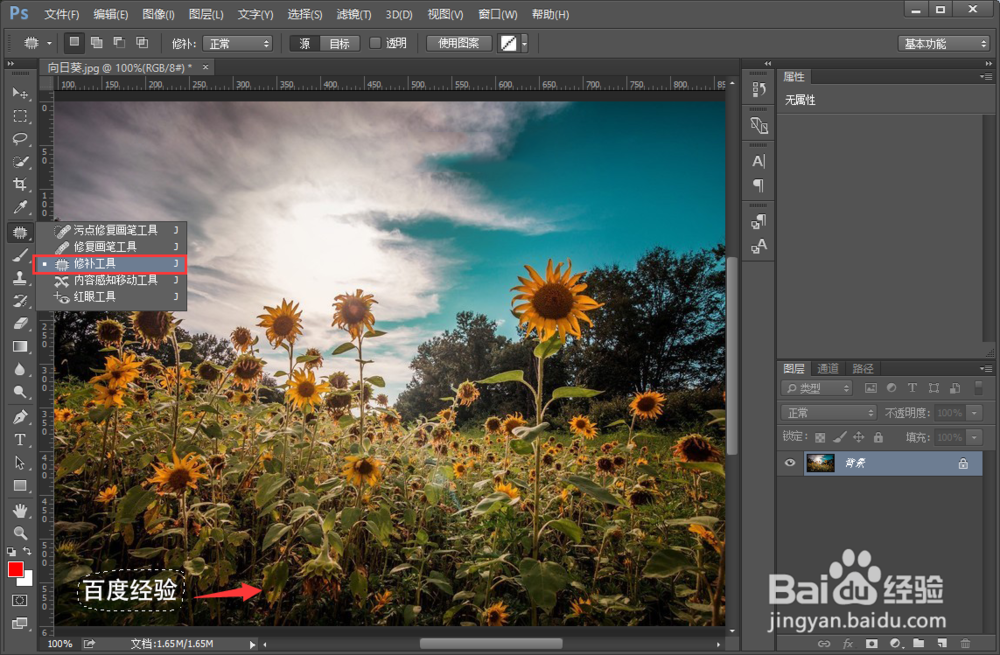Image resolution: width=1000 pixels, height=655 pixels.
Task: Open the 基本功能 workspace dropdown
Action: (x=943, y=43)
